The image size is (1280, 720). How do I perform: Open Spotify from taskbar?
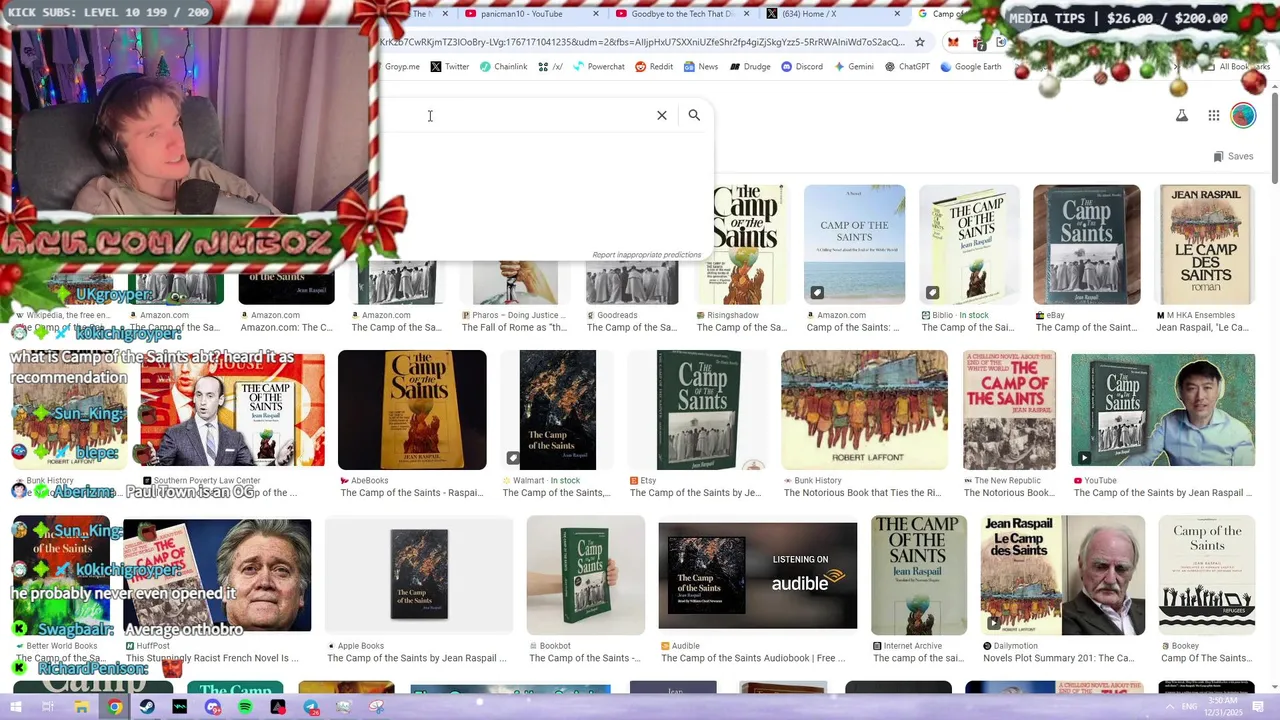tap(245, 707)
